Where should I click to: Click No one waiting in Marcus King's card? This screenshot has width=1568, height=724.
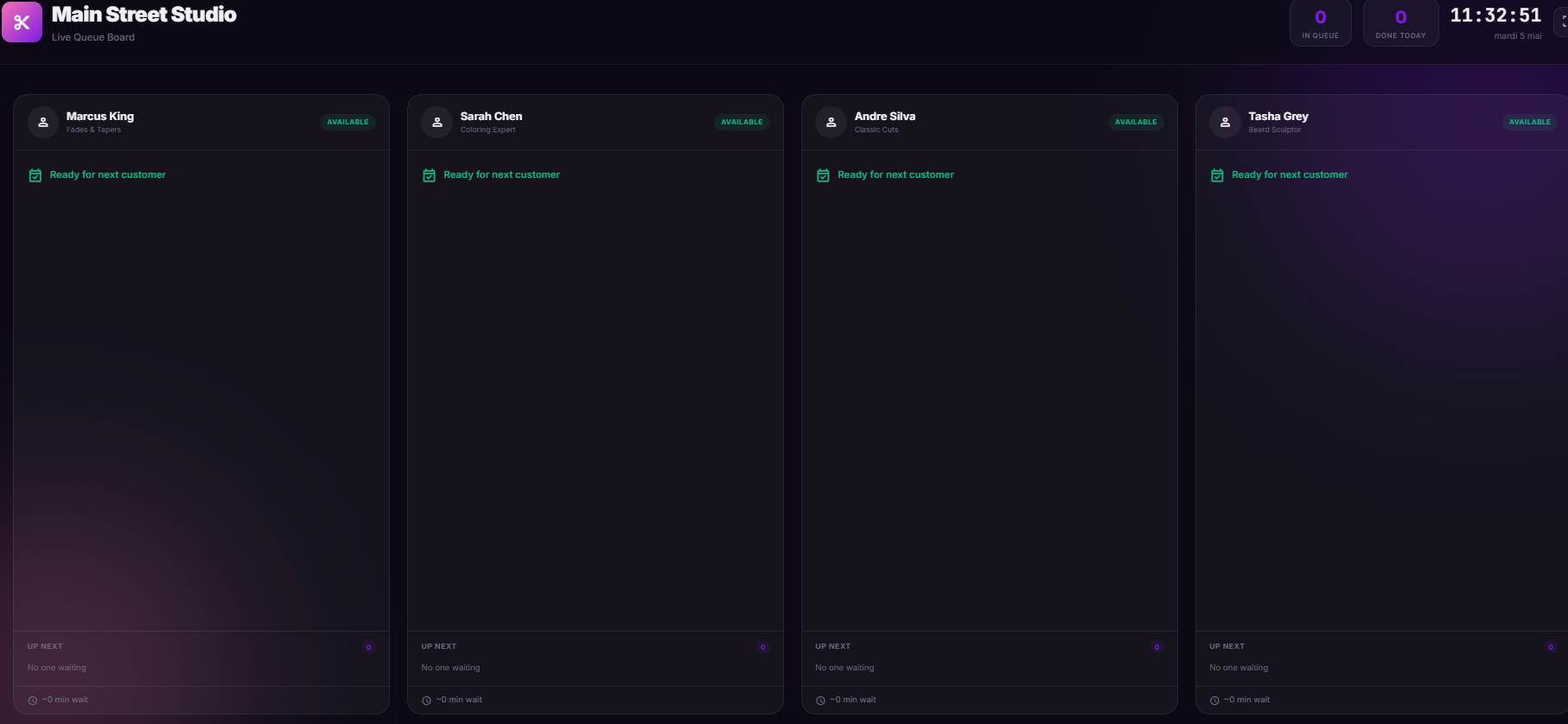57,668
